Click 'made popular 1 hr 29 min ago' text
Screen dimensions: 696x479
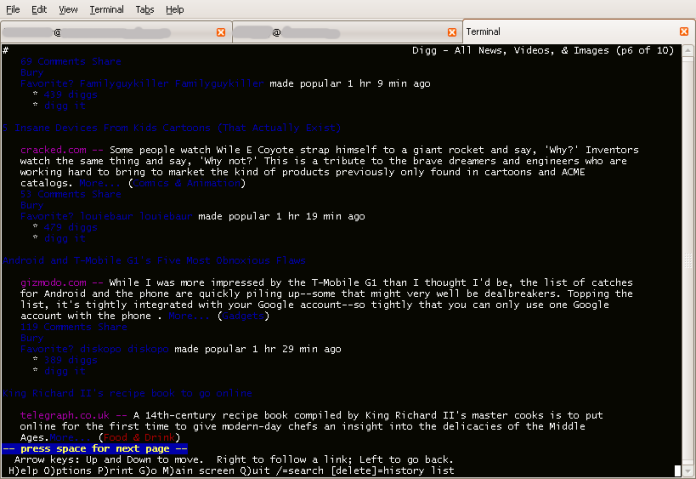(x=257, y=349)
